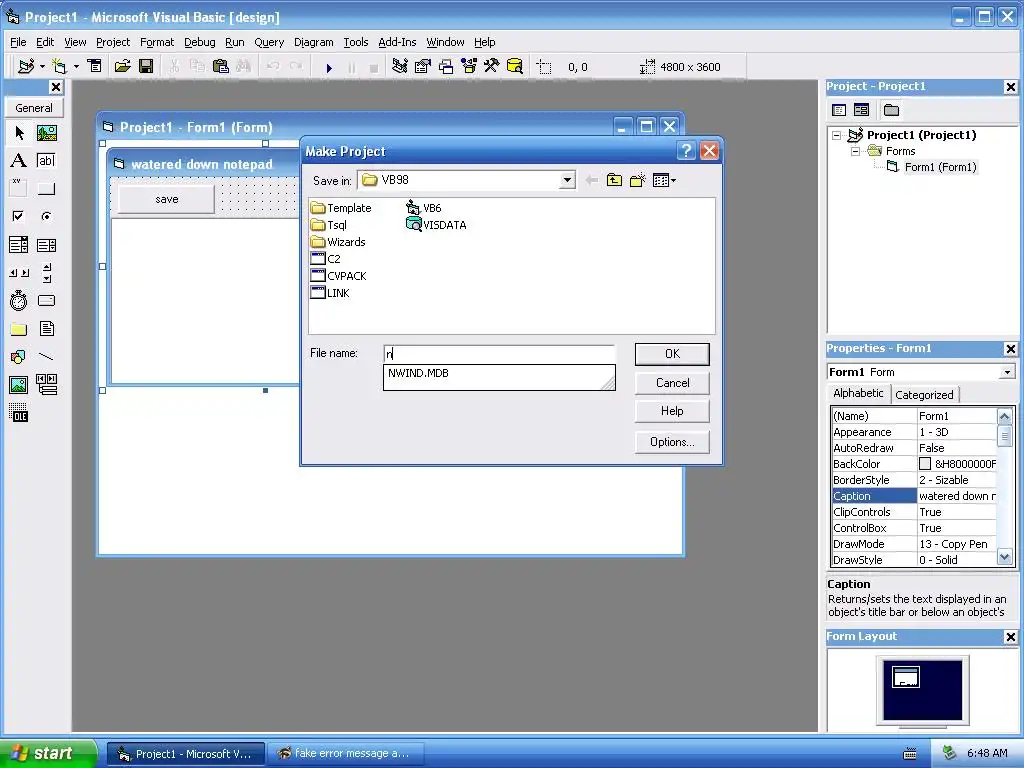Select the Image tool in the toolbox
Viewport: 1024px width, 768px height.
[x=19, y=385]
